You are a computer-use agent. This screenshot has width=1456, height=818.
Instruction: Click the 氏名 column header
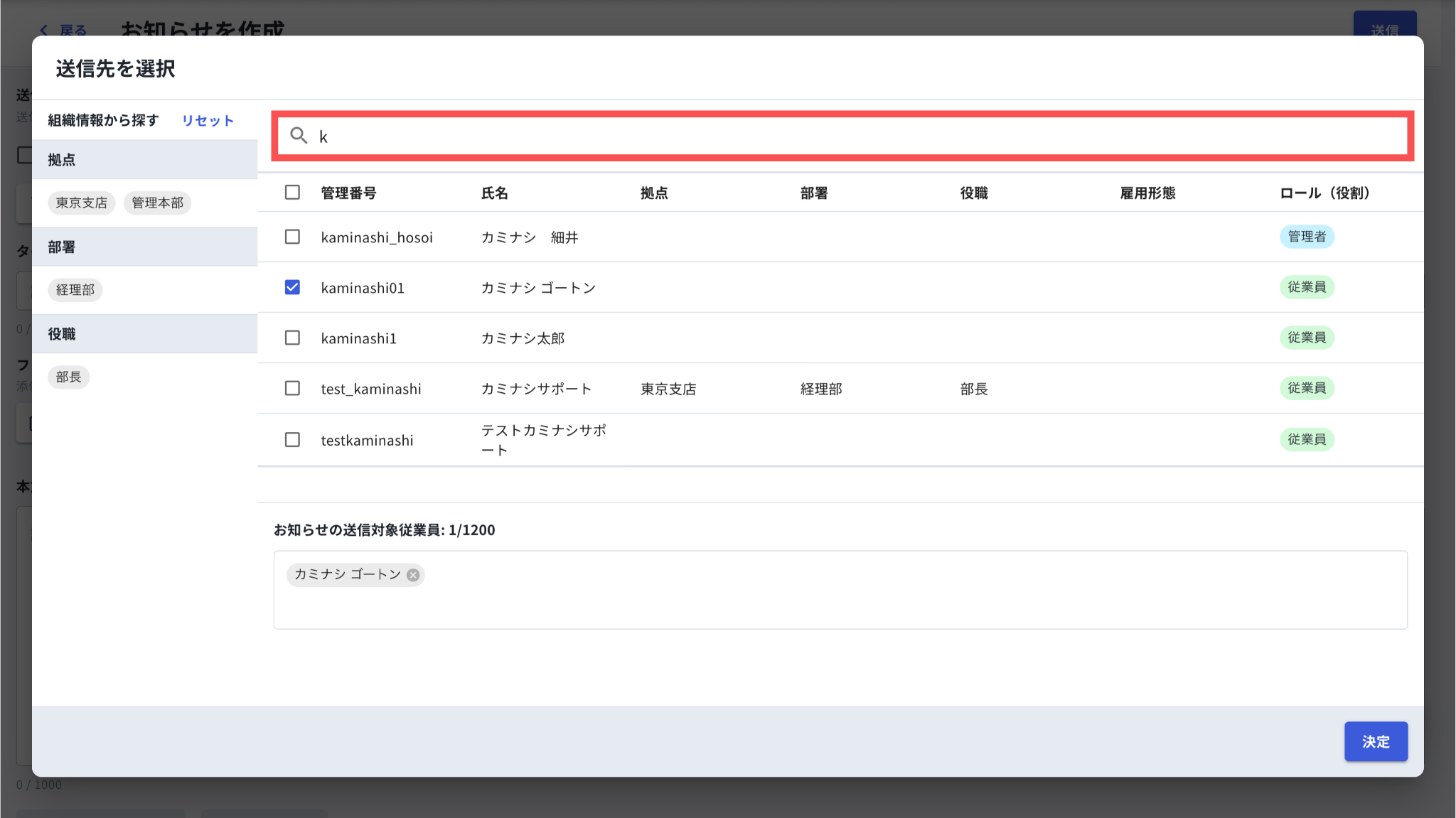click(x=495, y=193)
